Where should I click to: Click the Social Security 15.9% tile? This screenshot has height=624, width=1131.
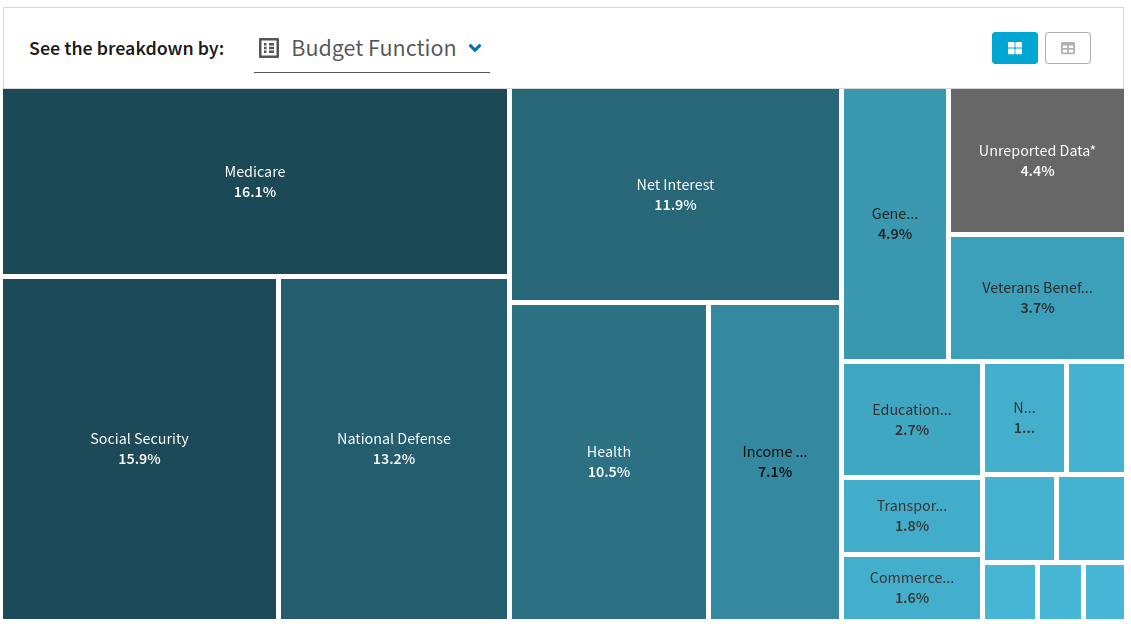pos(138,448)
